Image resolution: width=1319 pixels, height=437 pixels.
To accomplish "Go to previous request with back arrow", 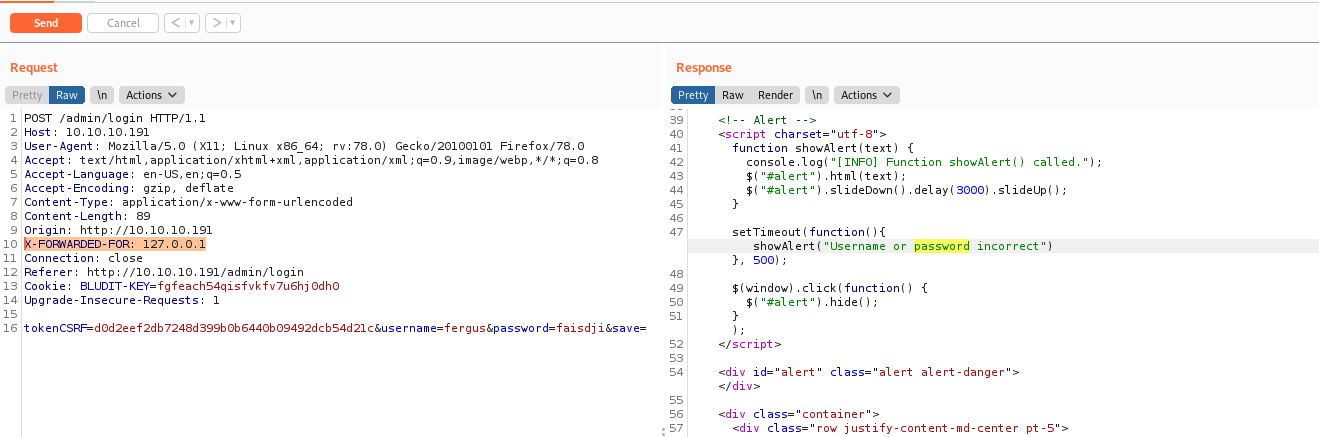I will tap(174, 22).
